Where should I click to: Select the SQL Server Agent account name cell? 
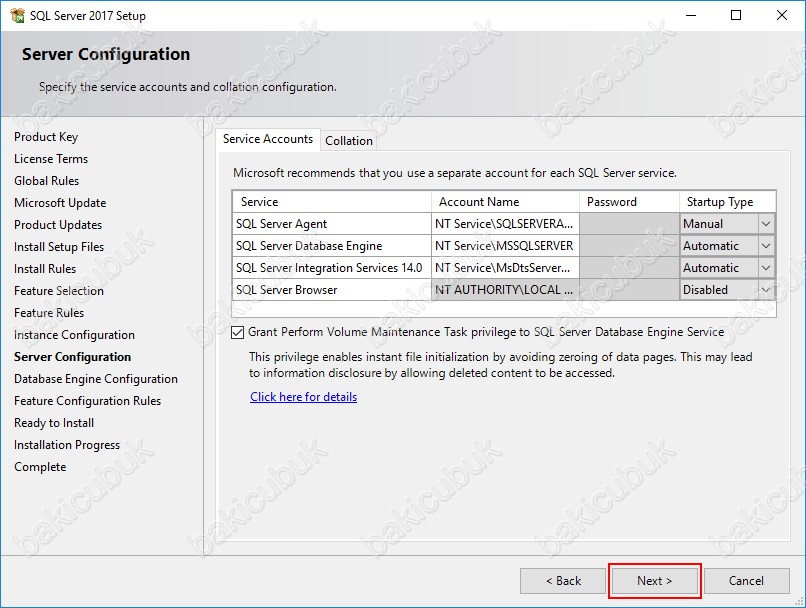505,224
